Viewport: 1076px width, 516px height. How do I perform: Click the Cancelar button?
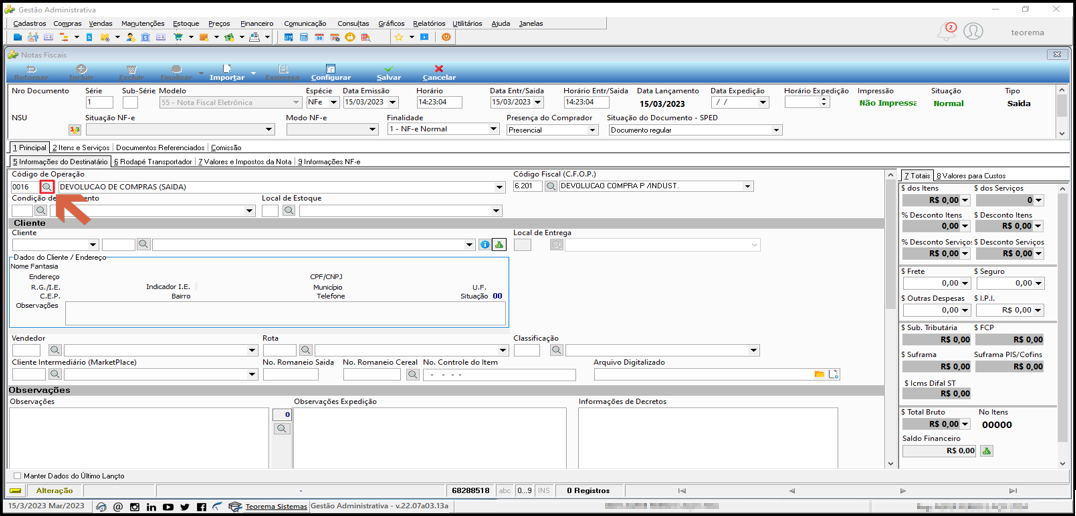coord(439,73)
